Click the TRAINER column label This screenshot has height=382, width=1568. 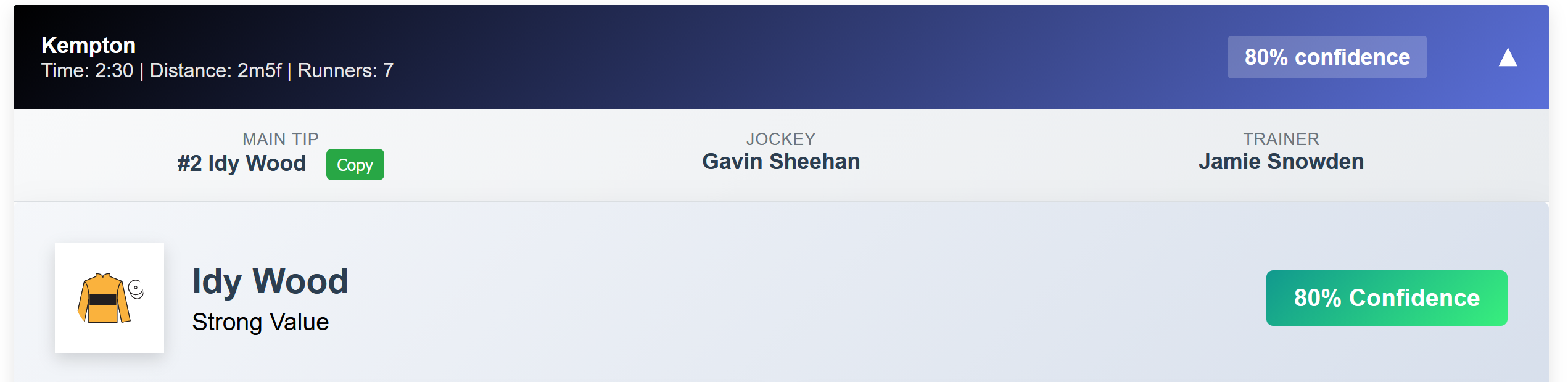coord(1281,139)
